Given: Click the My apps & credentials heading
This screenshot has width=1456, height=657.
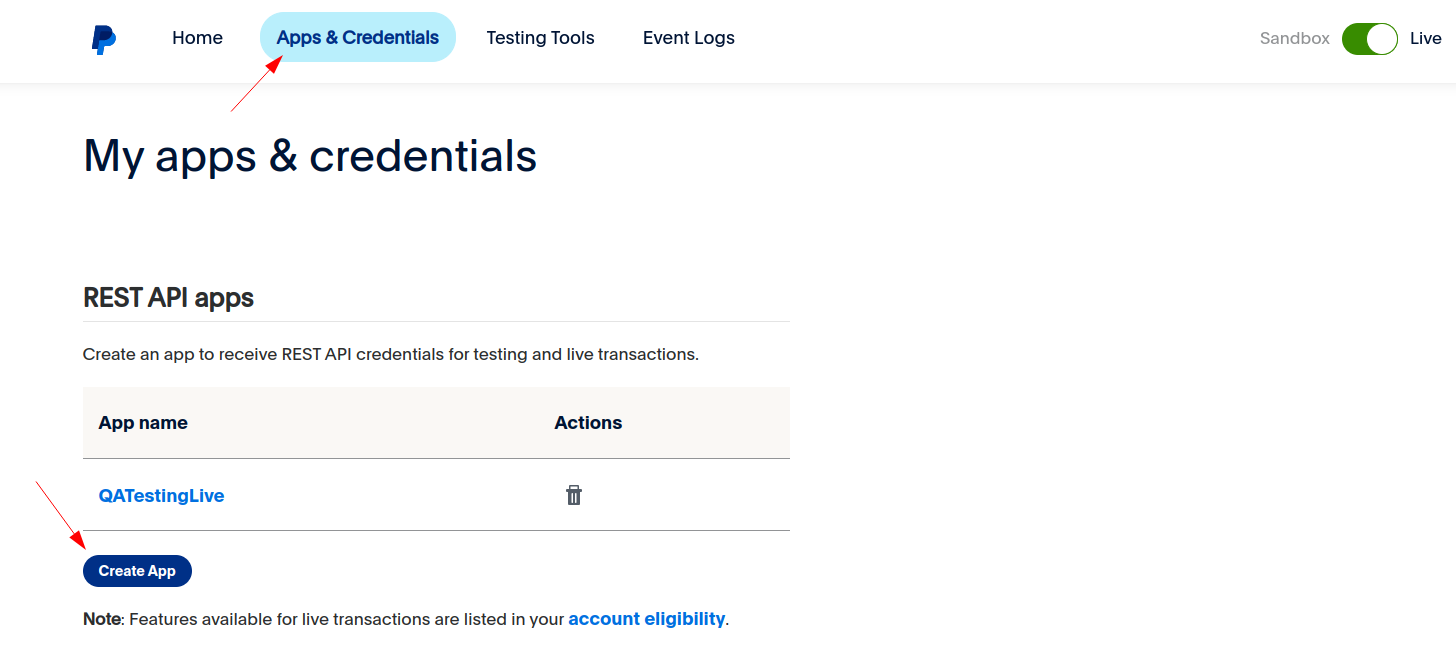Looking at the screenshot, I should point(310,157).
